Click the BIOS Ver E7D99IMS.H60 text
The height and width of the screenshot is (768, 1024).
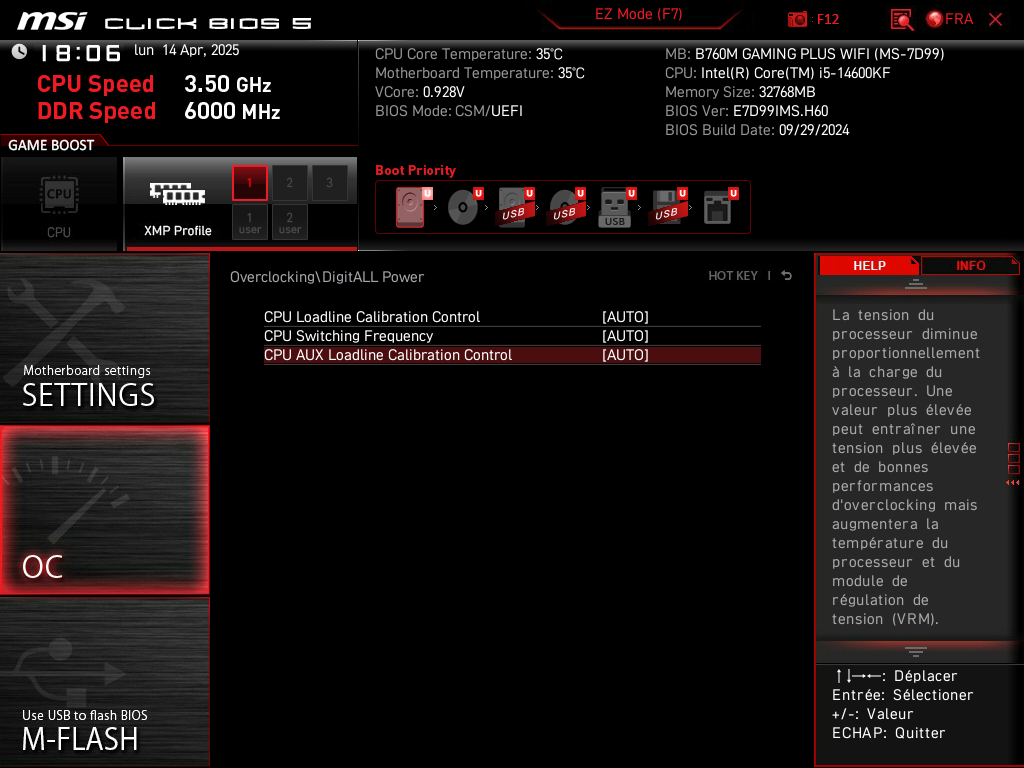(746, 111)
